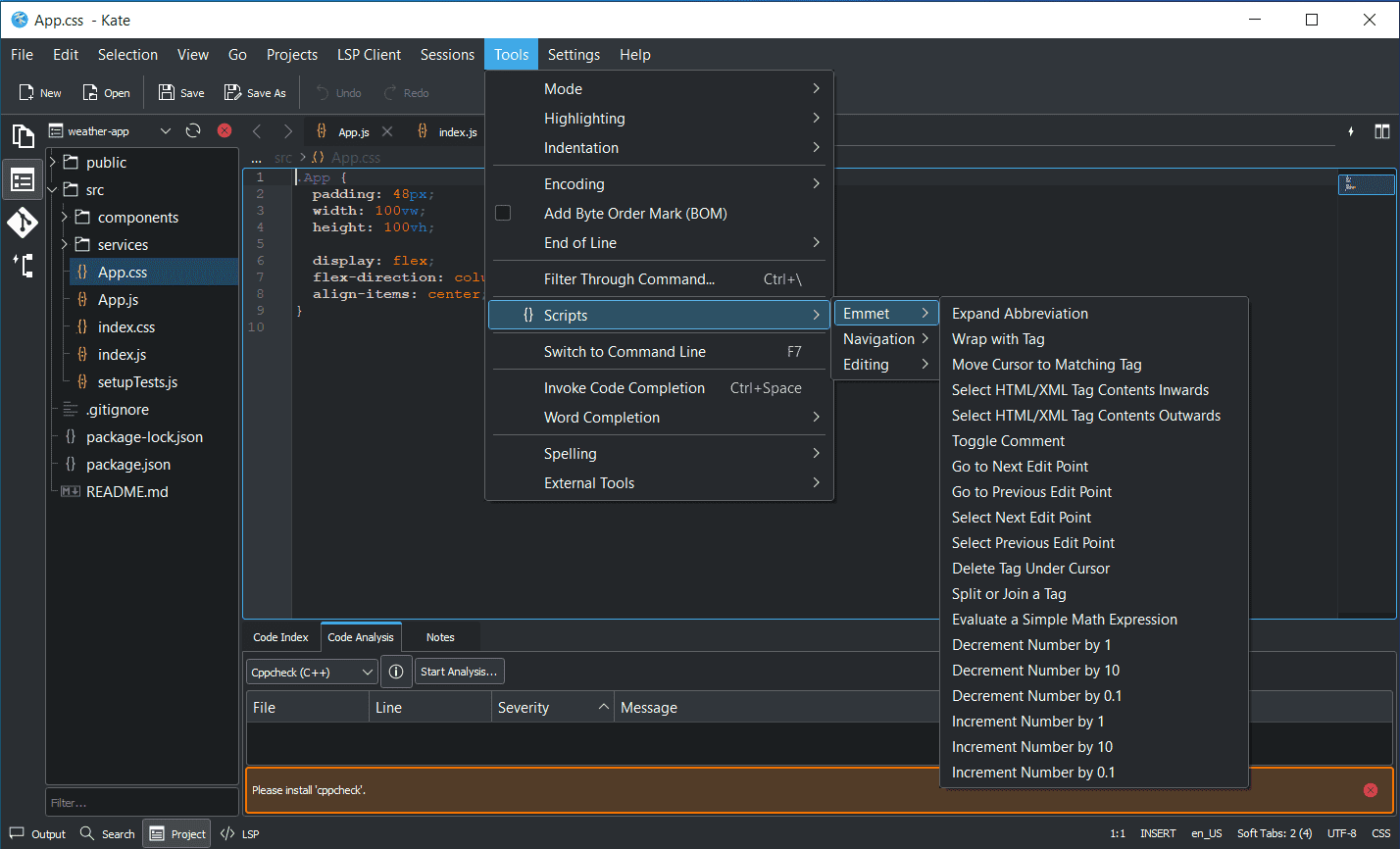Toggle the Project panel button

tap(177, 834)
